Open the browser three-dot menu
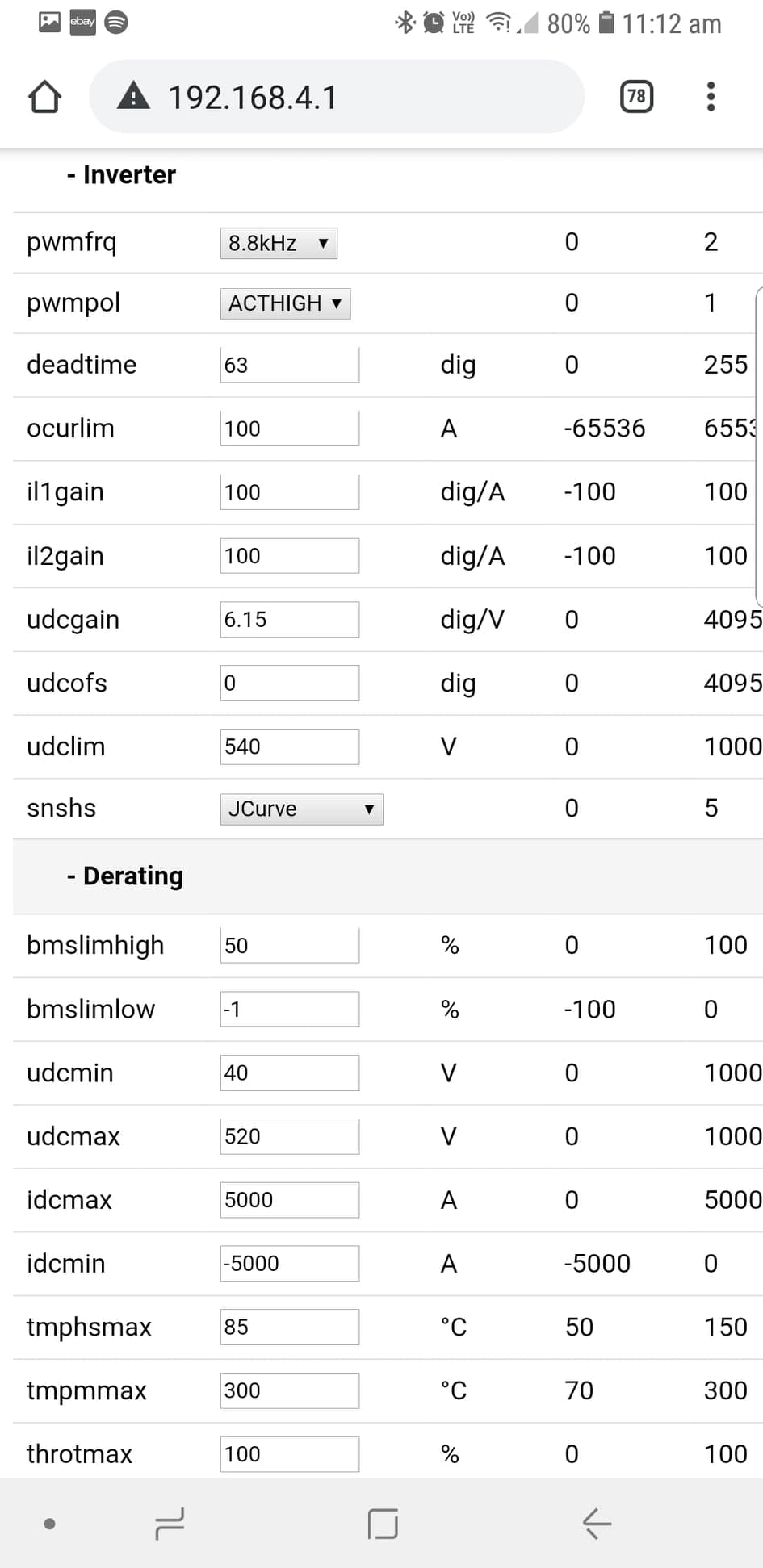Screen dimensions: 763x1568 tap(711, 97)
